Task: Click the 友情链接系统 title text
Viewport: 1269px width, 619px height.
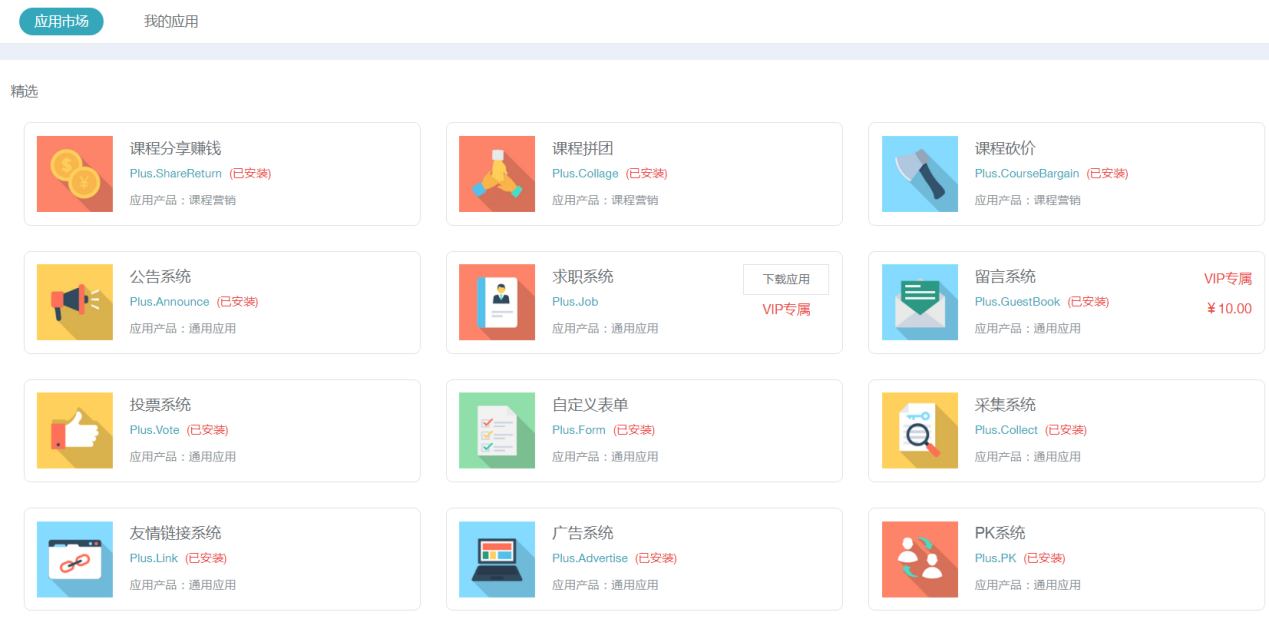Action: click(x=176, y=533)
